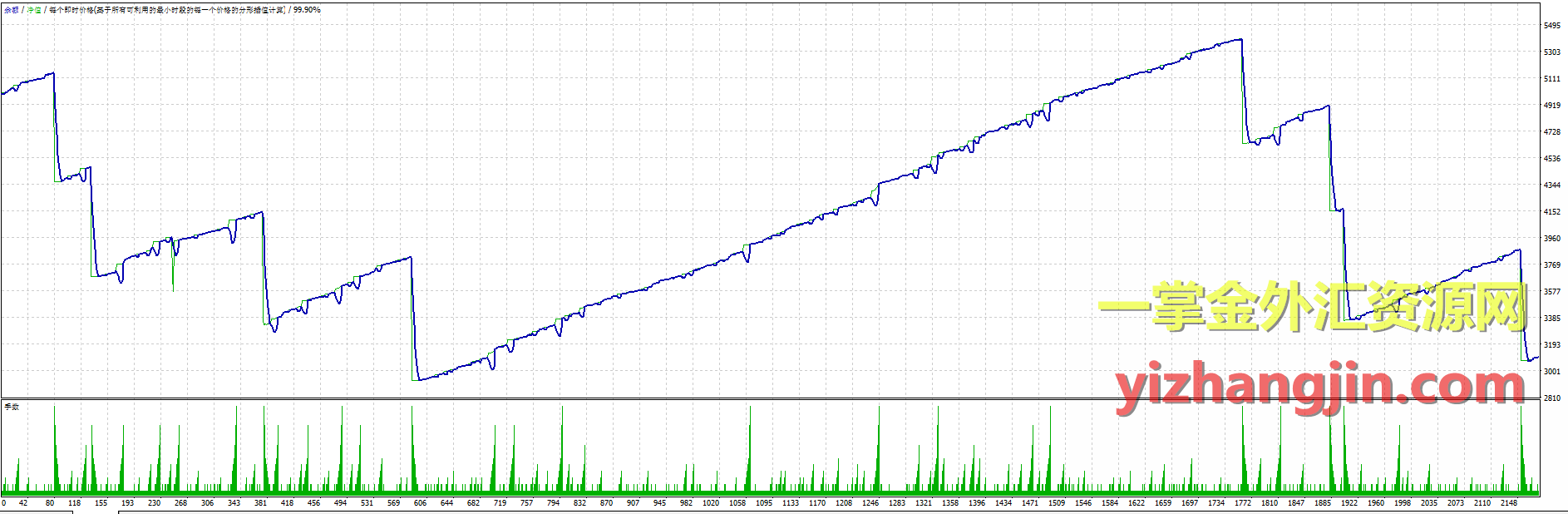Click trade number 1922 on the bottom axis
The width and height of the screenshot is (1568, 514).
click(1349, 503)
